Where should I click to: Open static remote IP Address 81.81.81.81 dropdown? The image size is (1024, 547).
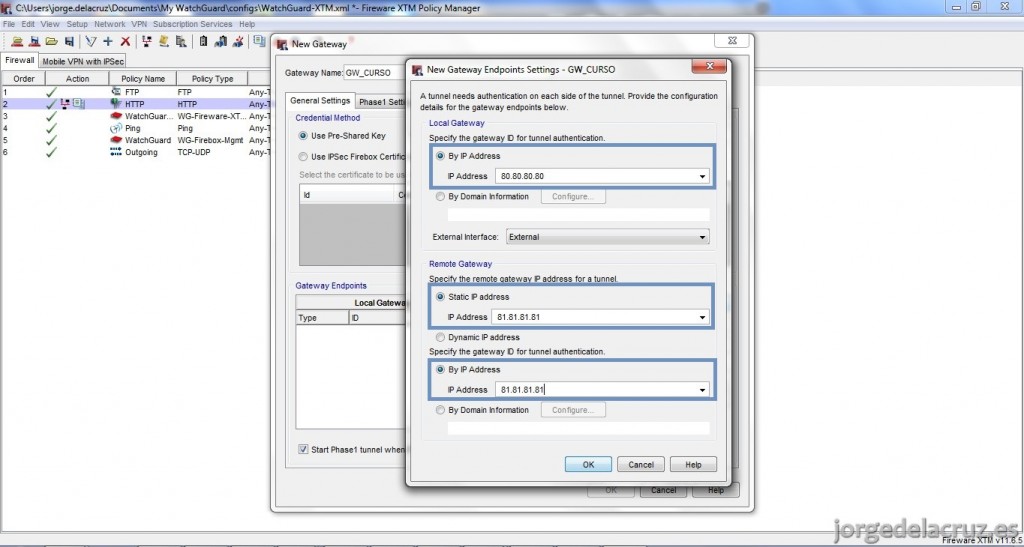pos(703,317)
